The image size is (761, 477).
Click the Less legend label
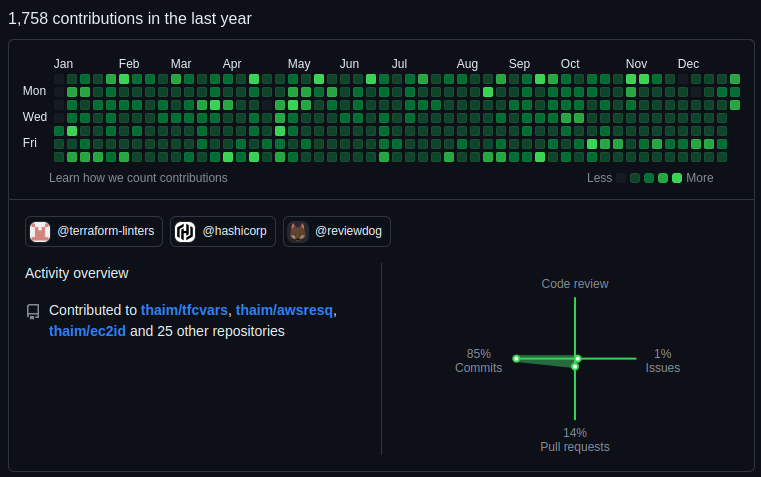click(599, 178)
